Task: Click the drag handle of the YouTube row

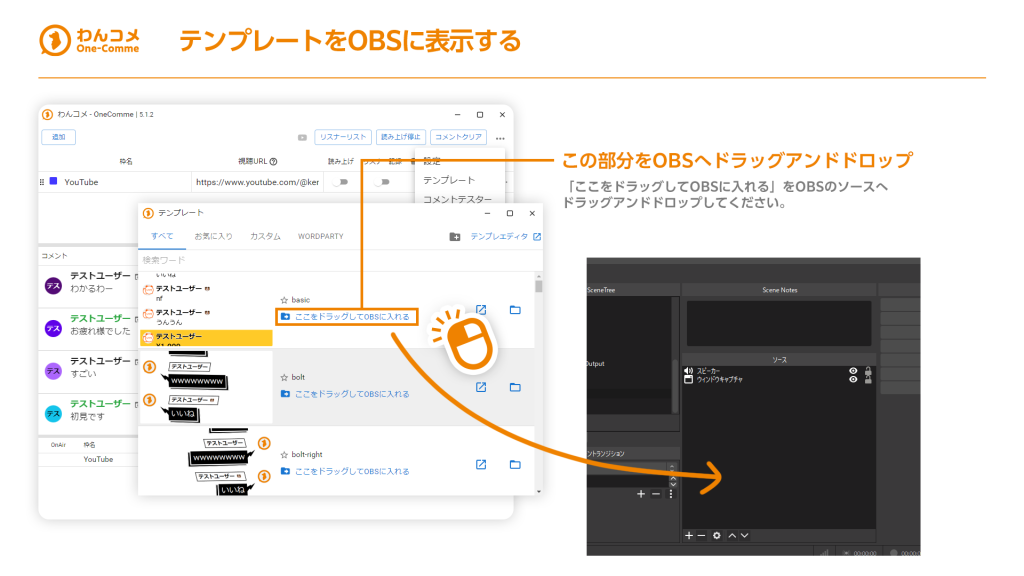Action: coord(42,182)
